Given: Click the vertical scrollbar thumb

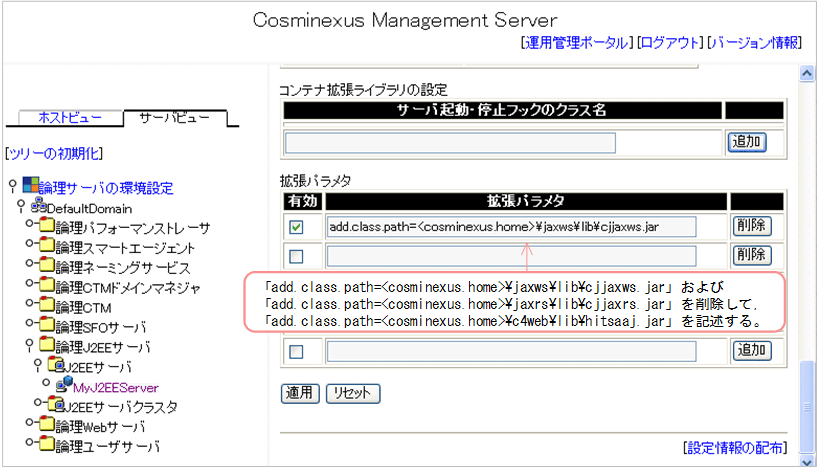Looking at the screenshot, I should 808,406.
